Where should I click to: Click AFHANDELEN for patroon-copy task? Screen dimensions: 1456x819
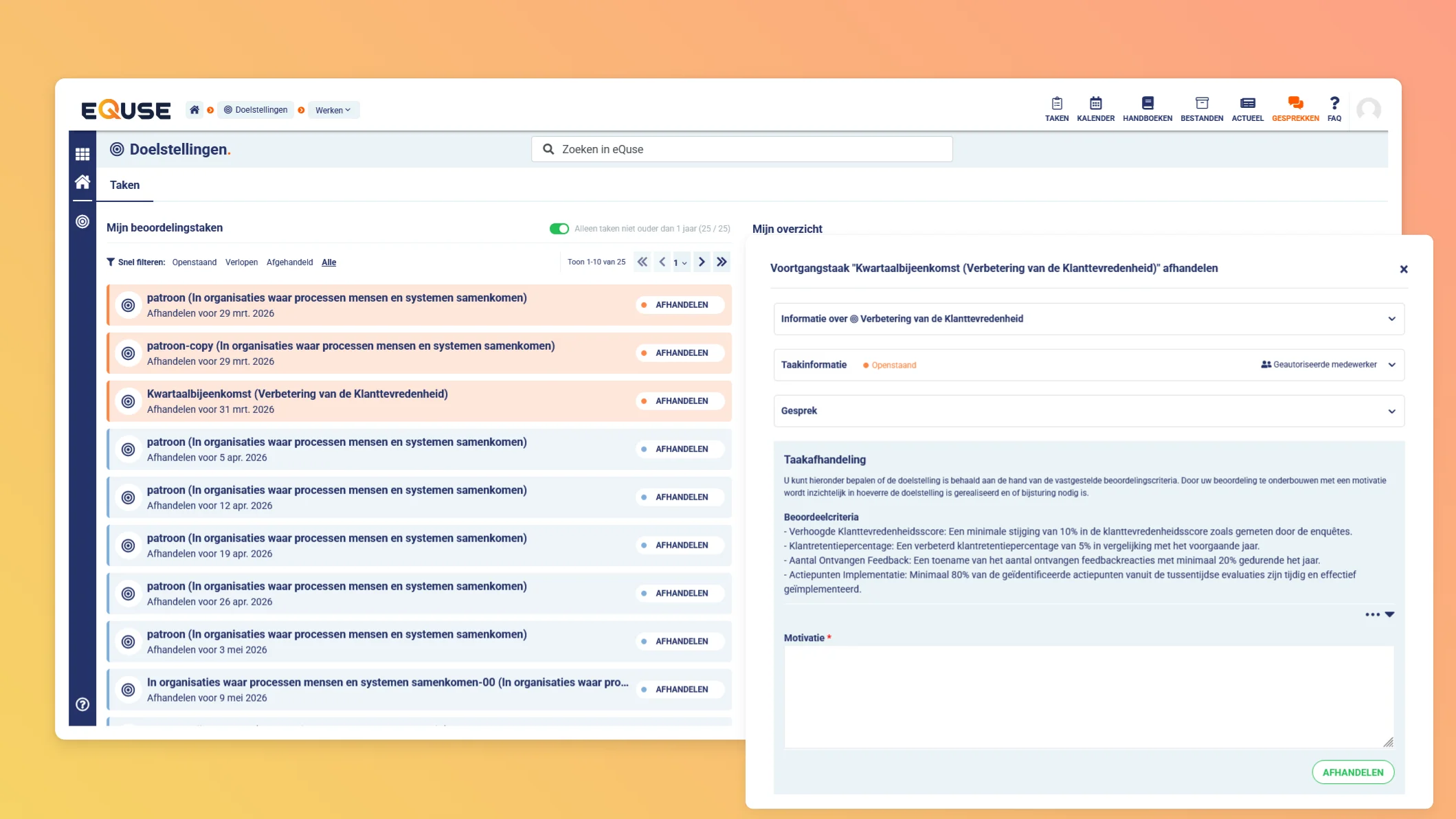[x=680, y=353]
